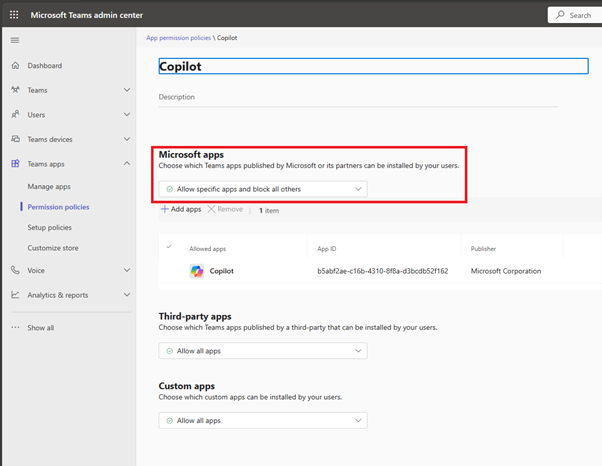Go to Setup policies page
Screen dimensions: 602x466
[x=50, y=228]
